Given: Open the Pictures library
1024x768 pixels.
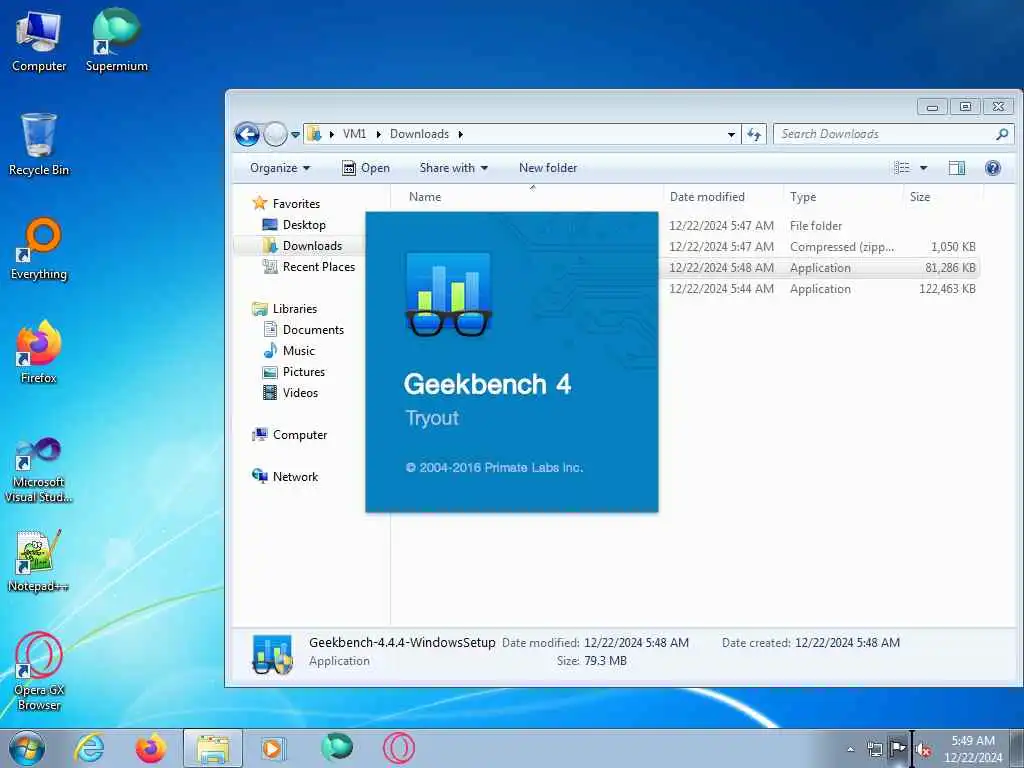Looking at the screenshot, I should point(293,372).
